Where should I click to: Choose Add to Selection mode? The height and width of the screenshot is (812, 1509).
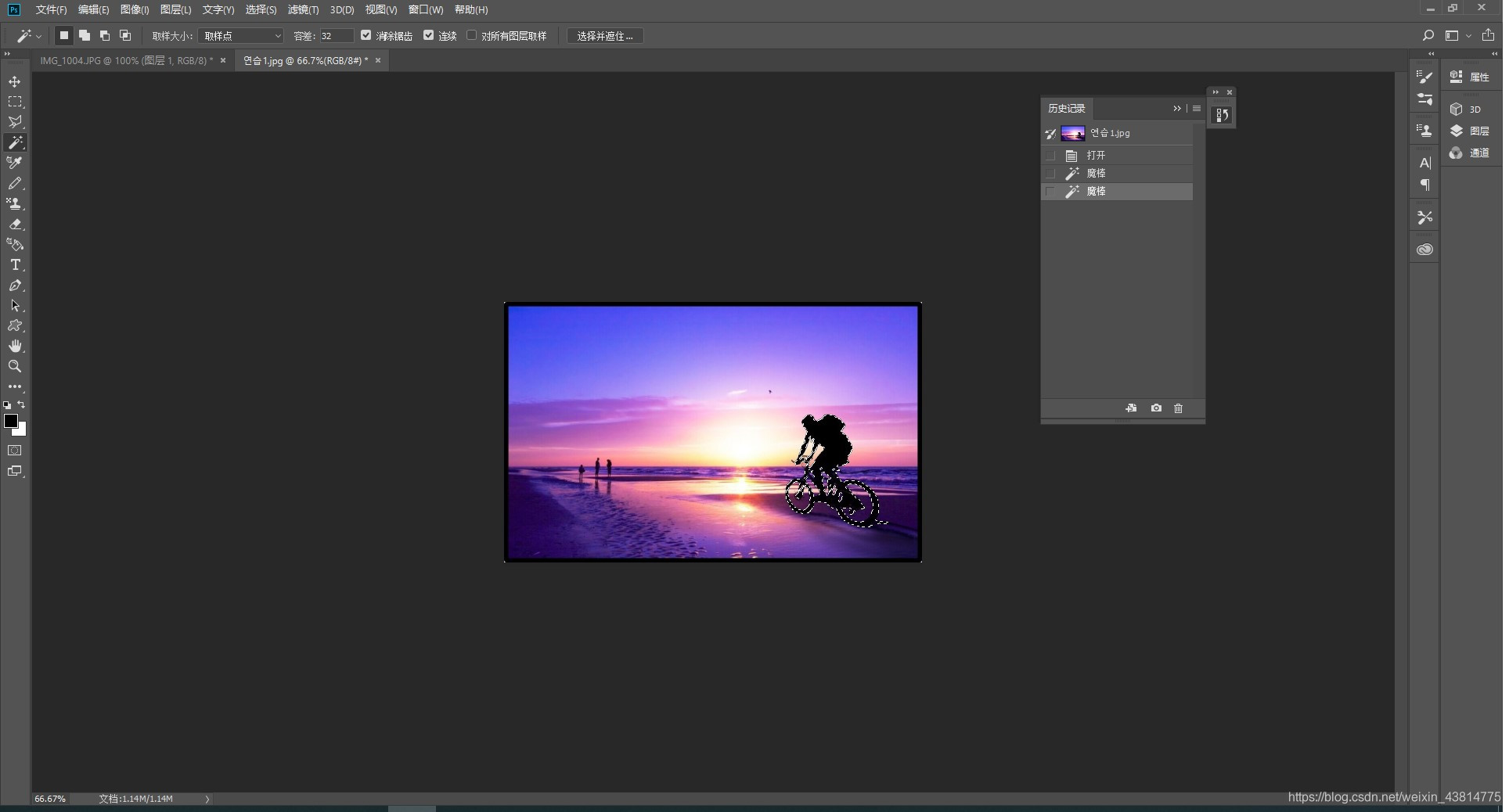tap(85, 35)
